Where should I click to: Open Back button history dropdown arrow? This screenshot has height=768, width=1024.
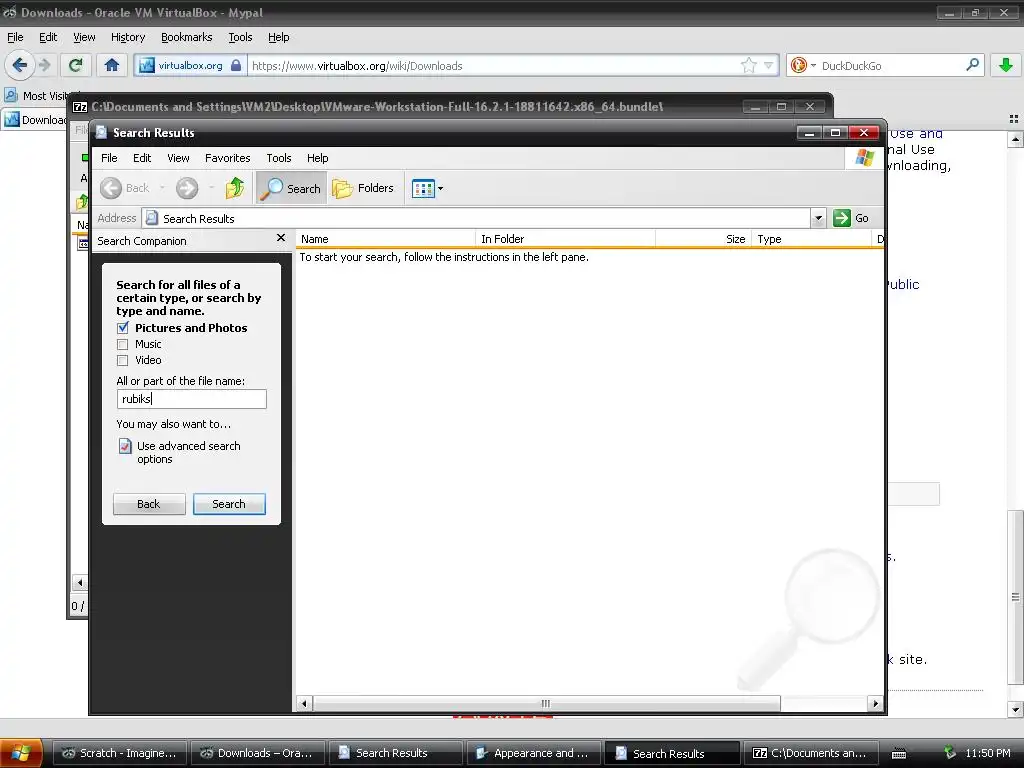point(162,188)
